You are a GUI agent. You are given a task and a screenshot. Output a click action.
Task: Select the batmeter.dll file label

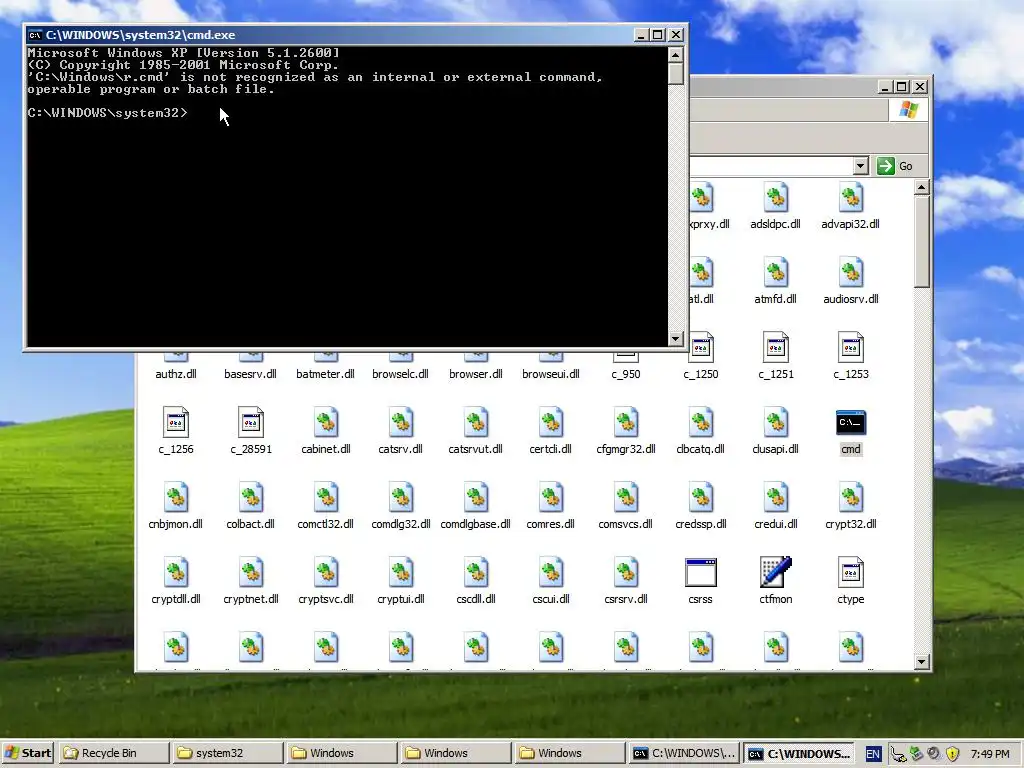[x=326, y=374]
